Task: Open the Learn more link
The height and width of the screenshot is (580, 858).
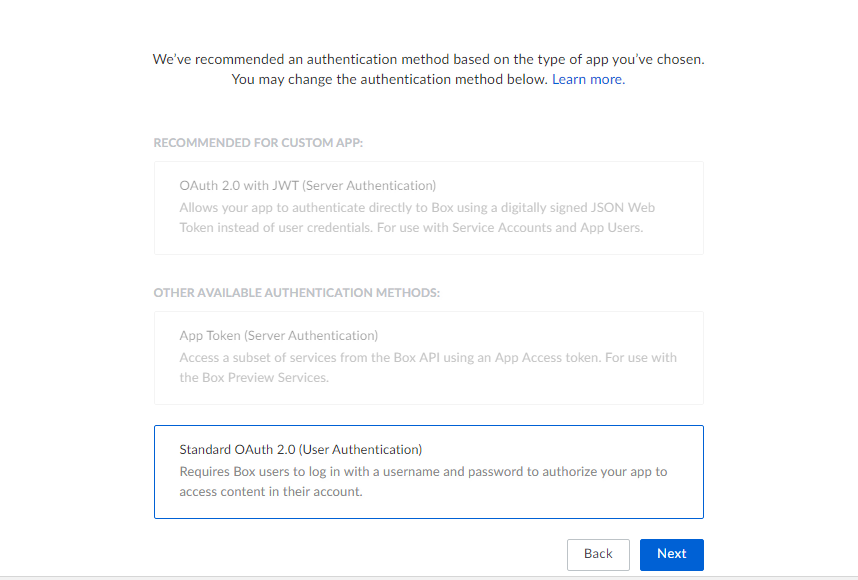Action: click(x=588, y=79)
